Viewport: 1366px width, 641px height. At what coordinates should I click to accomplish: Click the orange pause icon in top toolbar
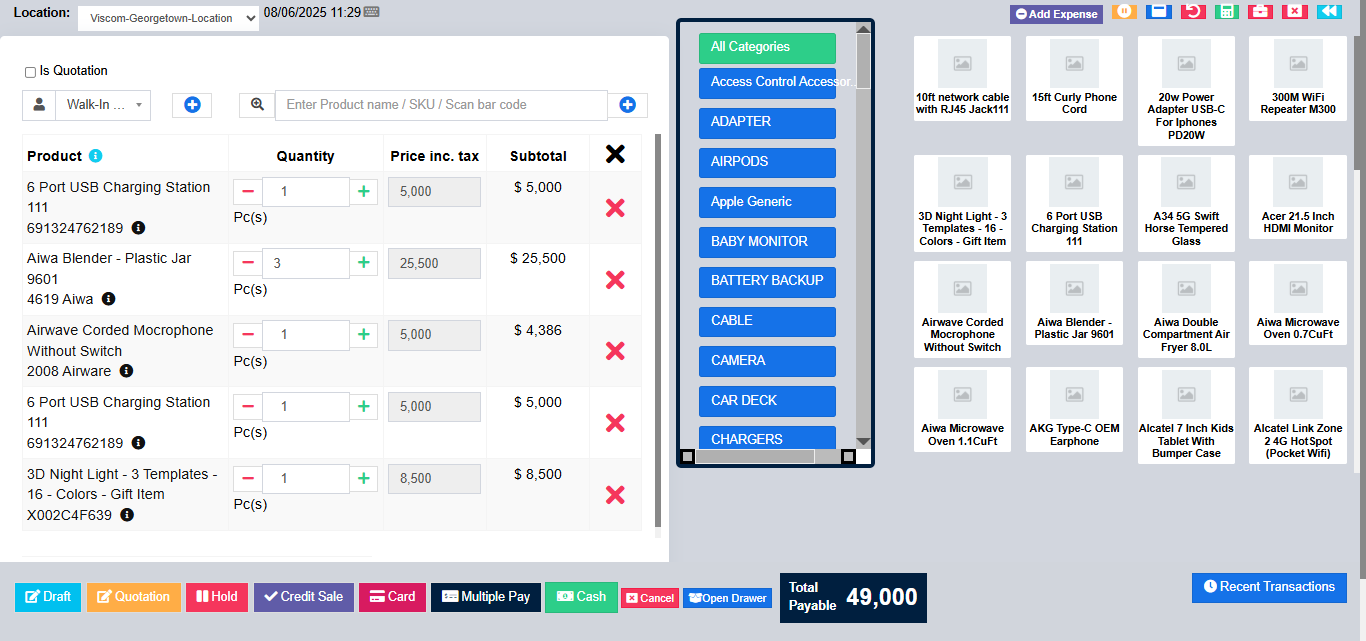point(1124,11)
